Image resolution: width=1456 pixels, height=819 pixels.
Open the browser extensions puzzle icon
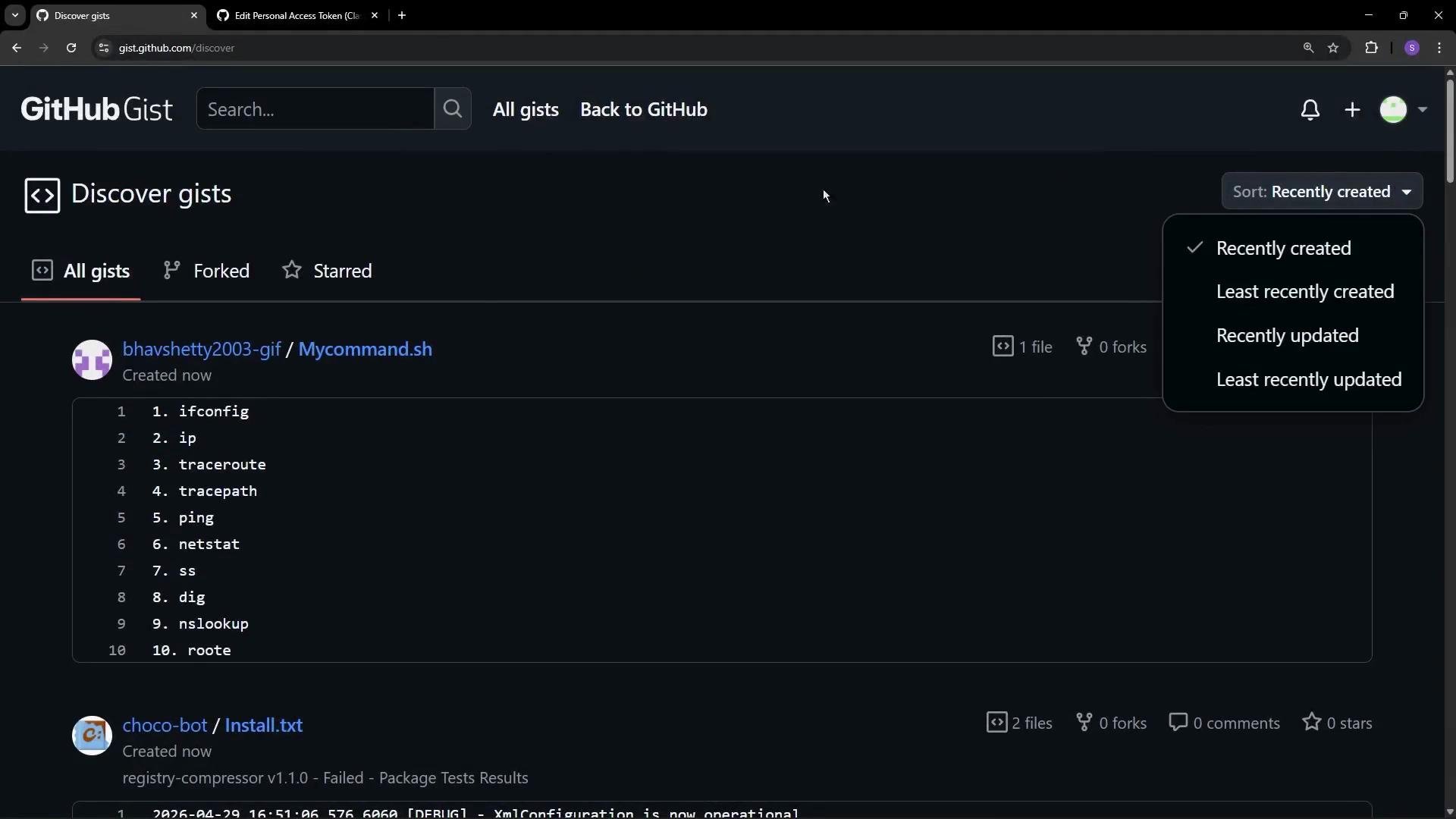[1371, 48]
